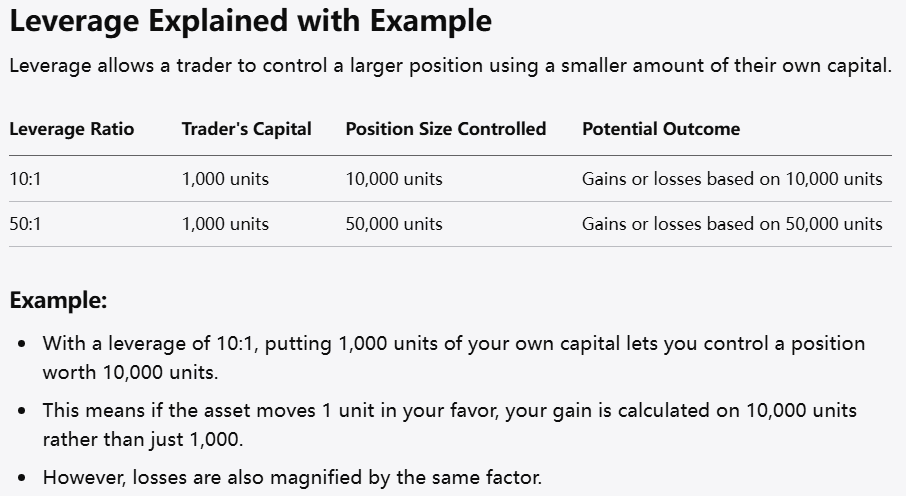Screen dimensions: 906x496
Task: Select the "50:1" leverage ratio cell
Action: tap(25, 224)
